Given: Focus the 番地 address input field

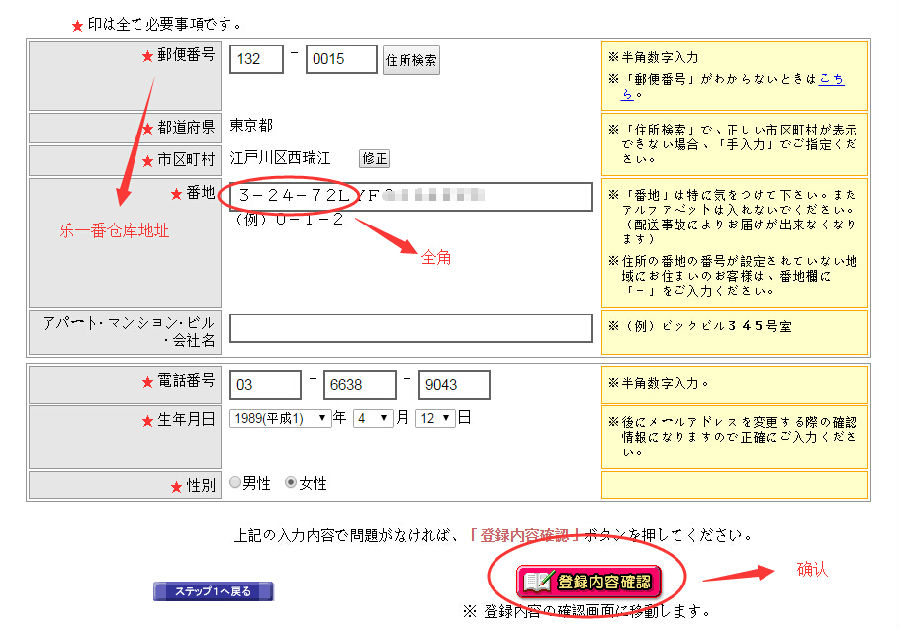Looking at the screenshot, I should point(410,197).
